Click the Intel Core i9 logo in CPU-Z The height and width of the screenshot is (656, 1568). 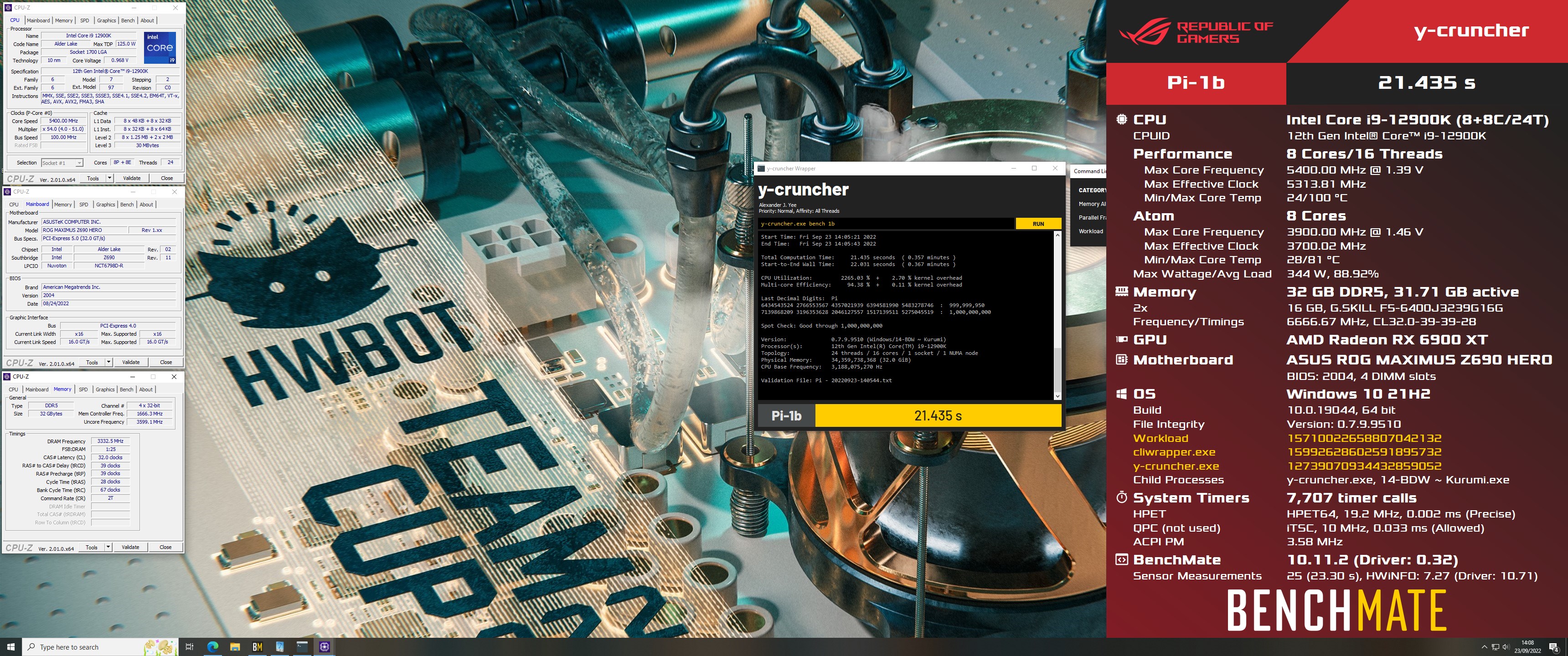tap(160, 47)
